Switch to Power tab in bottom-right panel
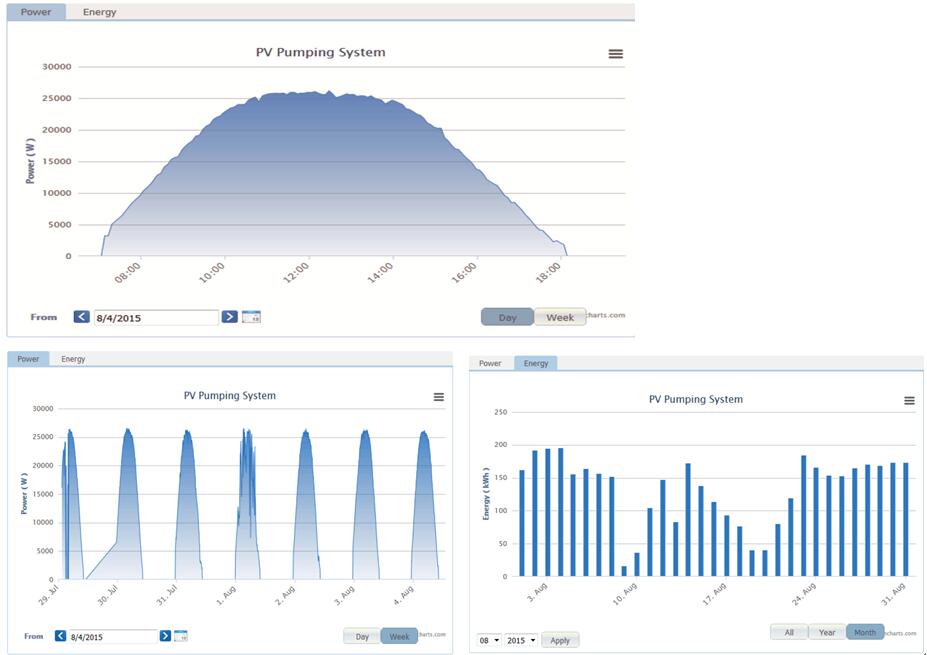Viewport: 927px width, 655px height. pos(490,363)
